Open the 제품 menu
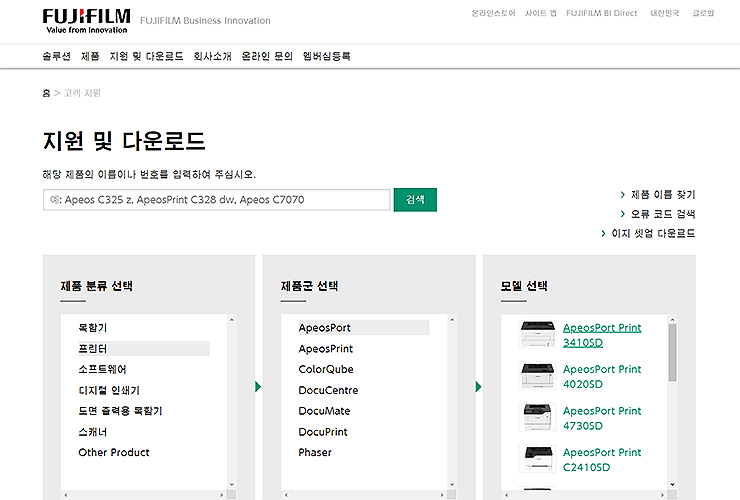 90,56
